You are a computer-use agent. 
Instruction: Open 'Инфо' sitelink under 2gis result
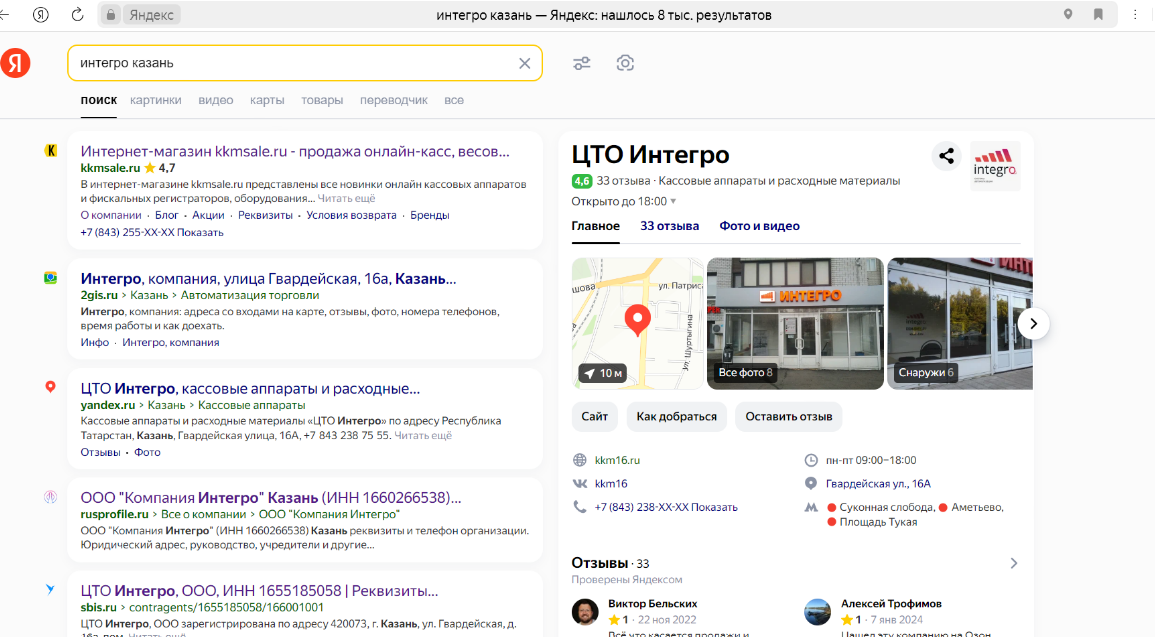click(x=94, y=342)
